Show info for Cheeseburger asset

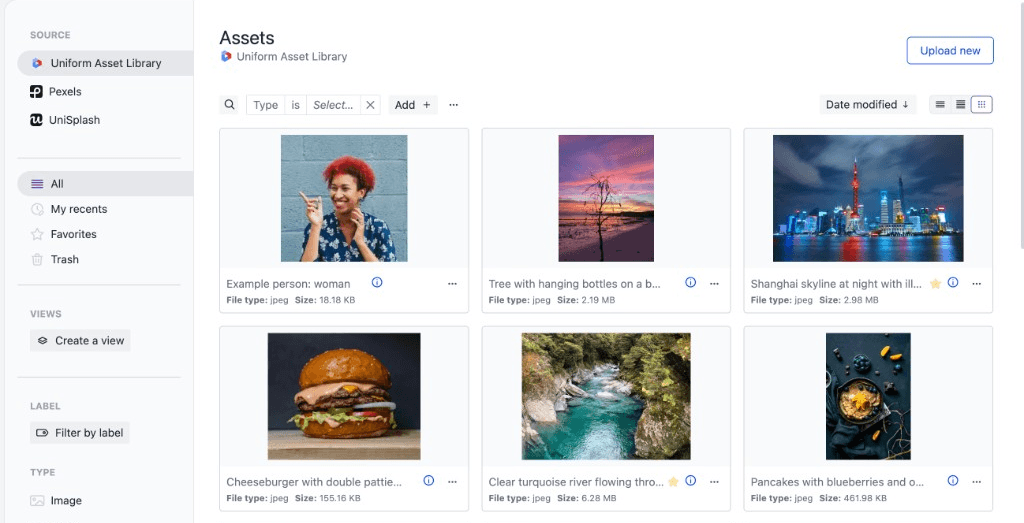(x=428, y=481)
